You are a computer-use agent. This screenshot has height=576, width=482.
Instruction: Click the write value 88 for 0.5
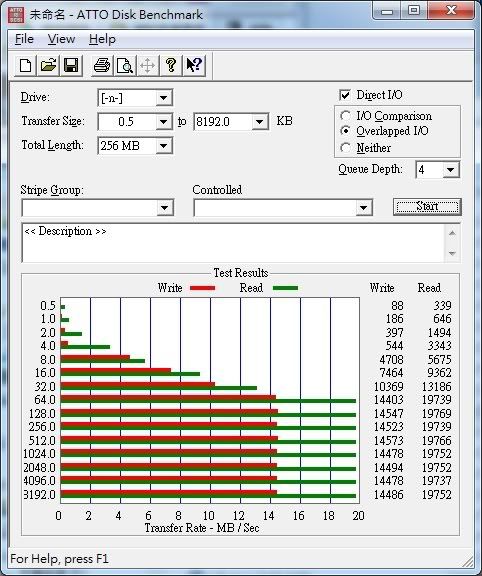pos(397,306)
